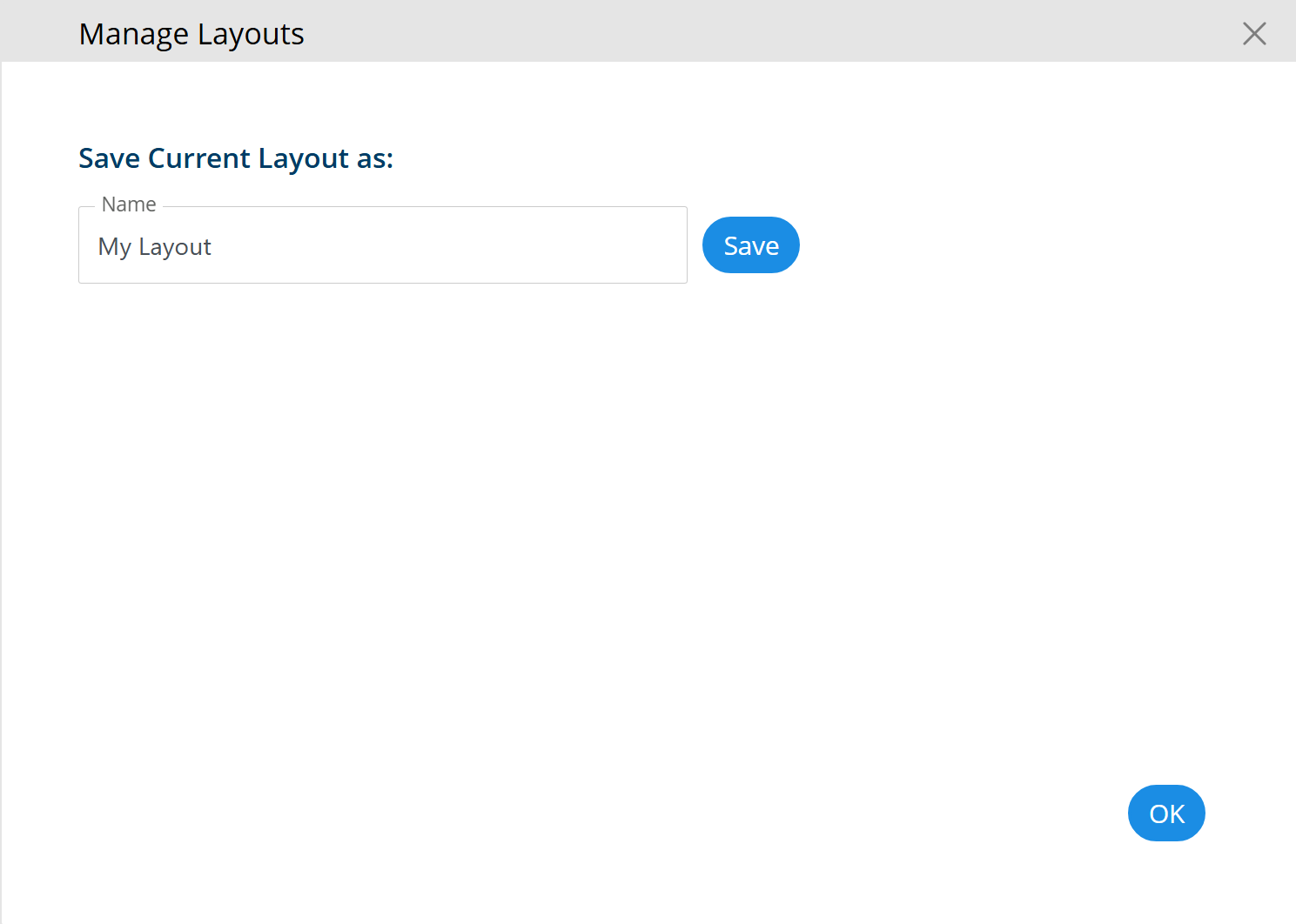Click empty area below the Name field

point(383,522)
